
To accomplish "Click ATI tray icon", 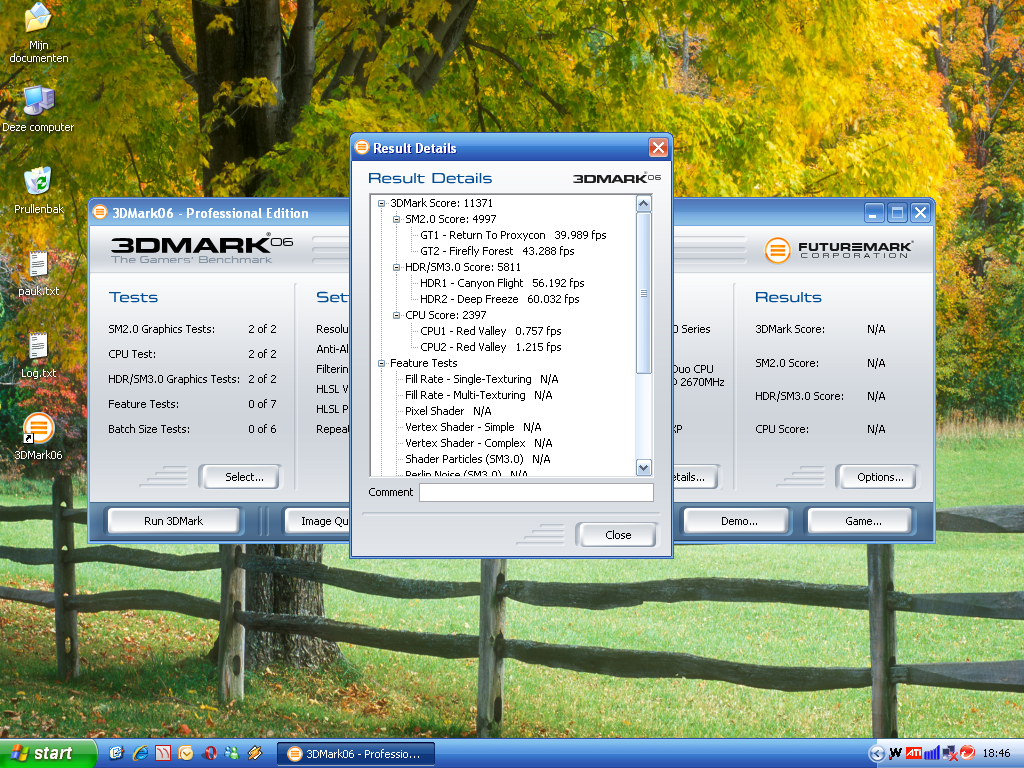I will tap(914, 754).
